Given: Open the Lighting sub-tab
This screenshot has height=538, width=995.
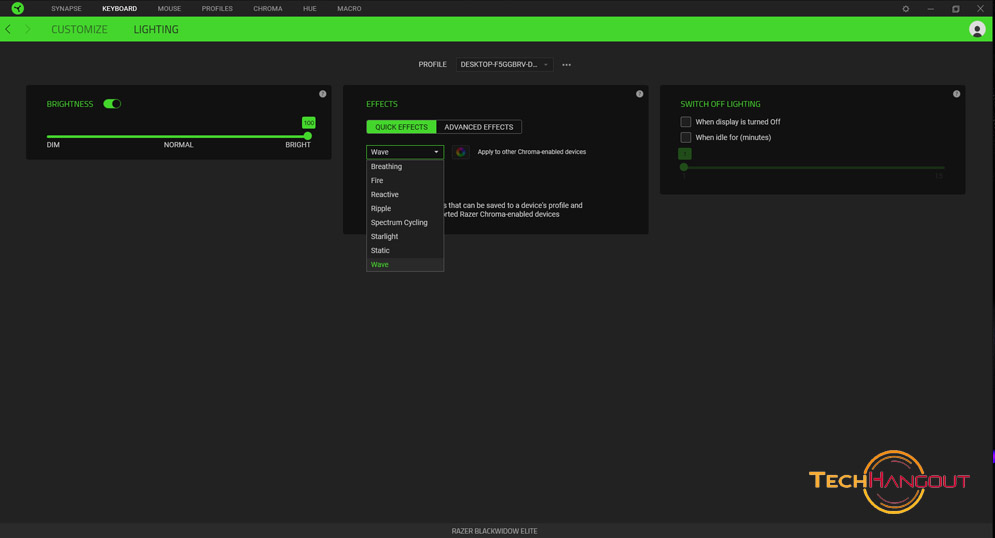Looking at the screenshot, I should tap(156, 29).
